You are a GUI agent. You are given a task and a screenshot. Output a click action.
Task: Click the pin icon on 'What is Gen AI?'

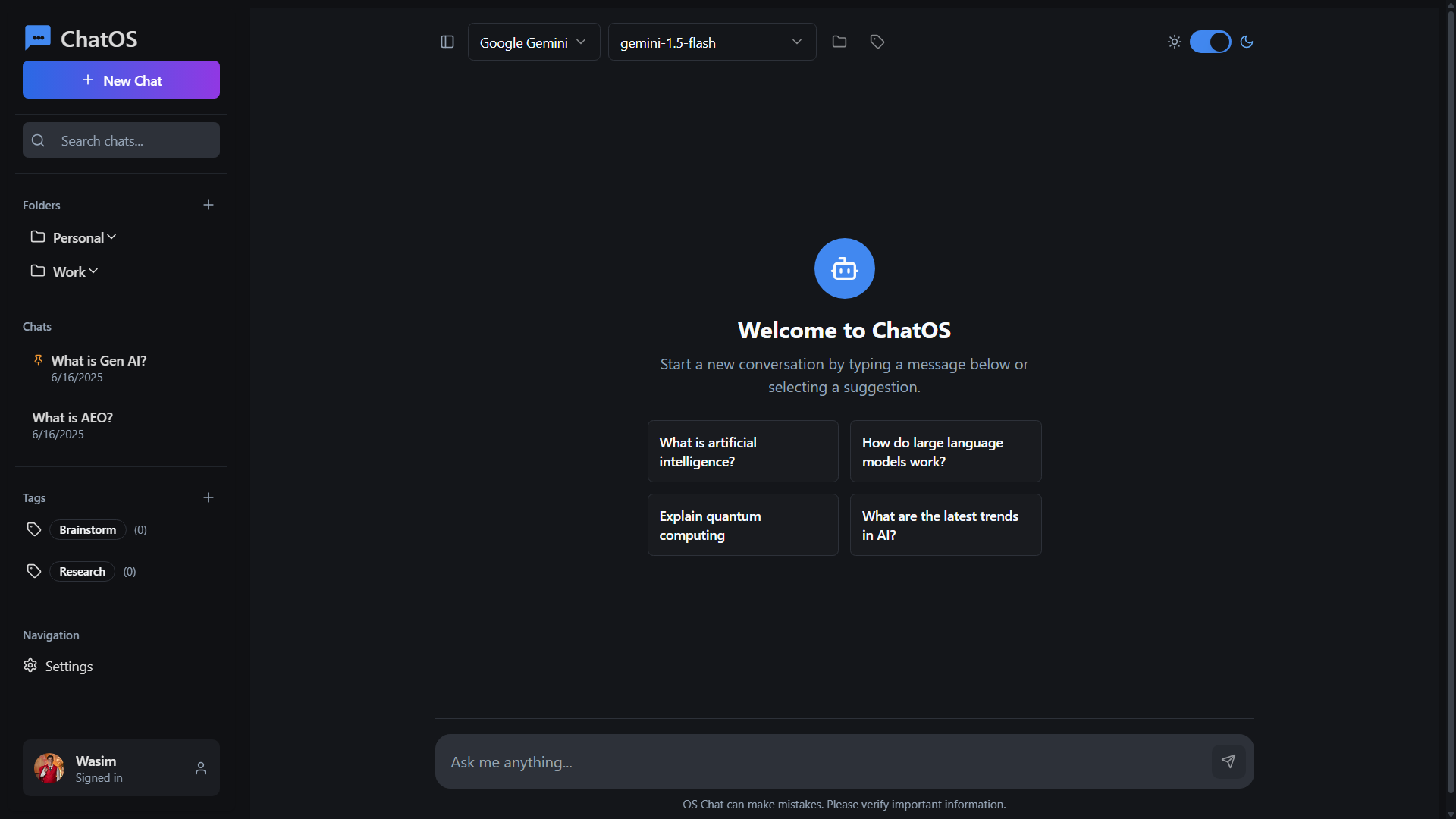[37, 359]
